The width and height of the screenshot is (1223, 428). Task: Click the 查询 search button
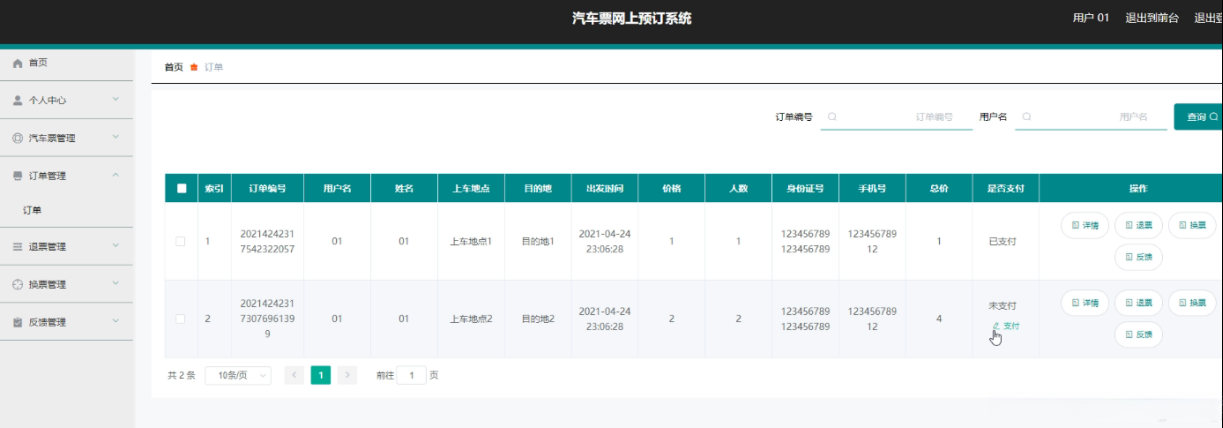1199,117
